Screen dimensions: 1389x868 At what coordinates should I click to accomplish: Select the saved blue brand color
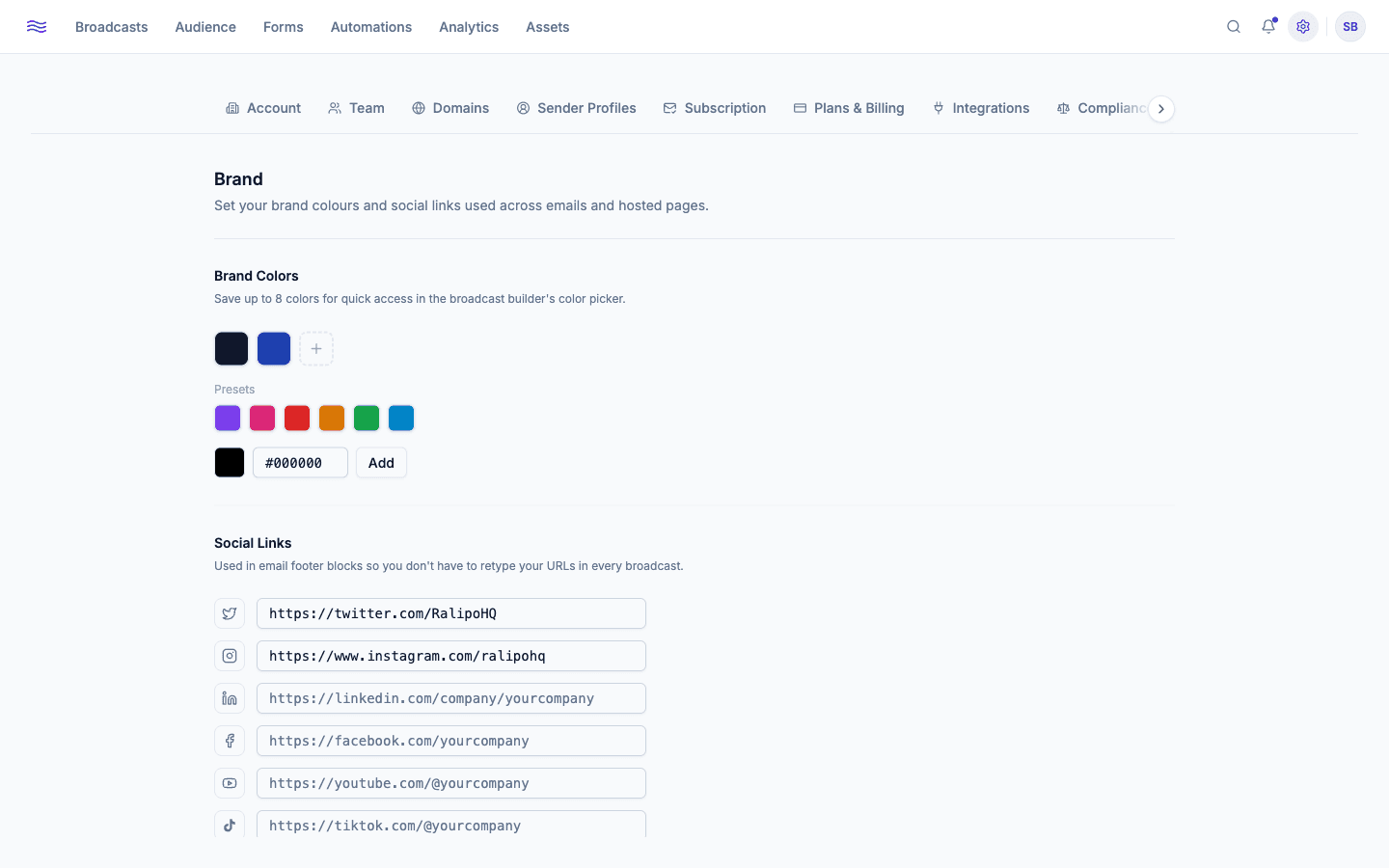pos(274,349)
